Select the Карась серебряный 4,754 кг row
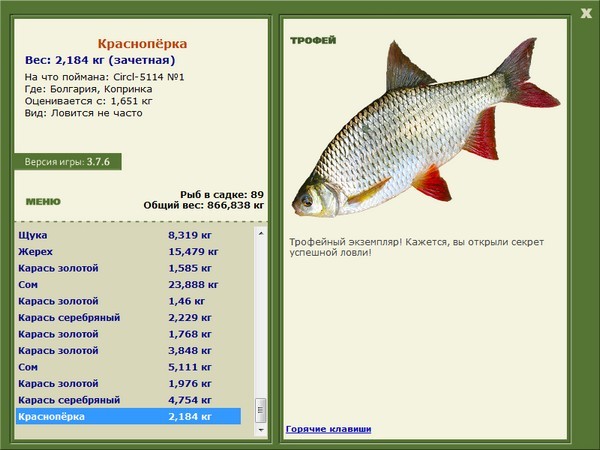The width and height of the screenshot is (600, 450). point(128,399)
